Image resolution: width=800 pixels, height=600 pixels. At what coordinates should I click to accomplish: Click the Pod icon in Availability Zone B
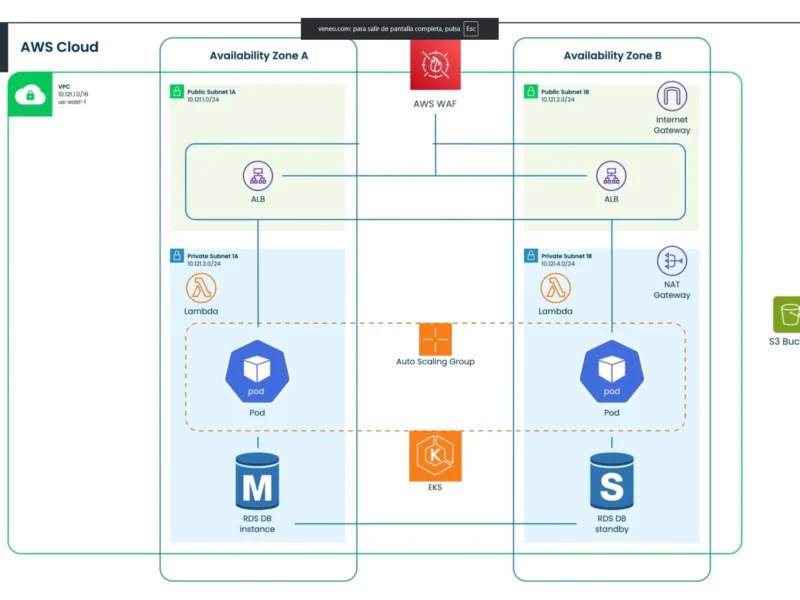point(611,372)
